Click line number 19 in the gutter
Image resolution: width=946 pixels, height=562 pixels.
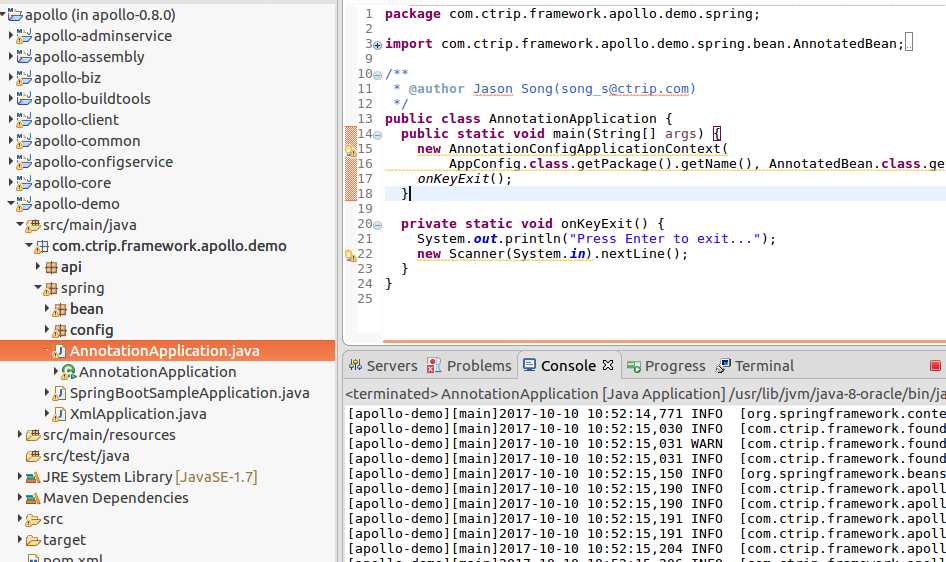[x=365, y=209]
